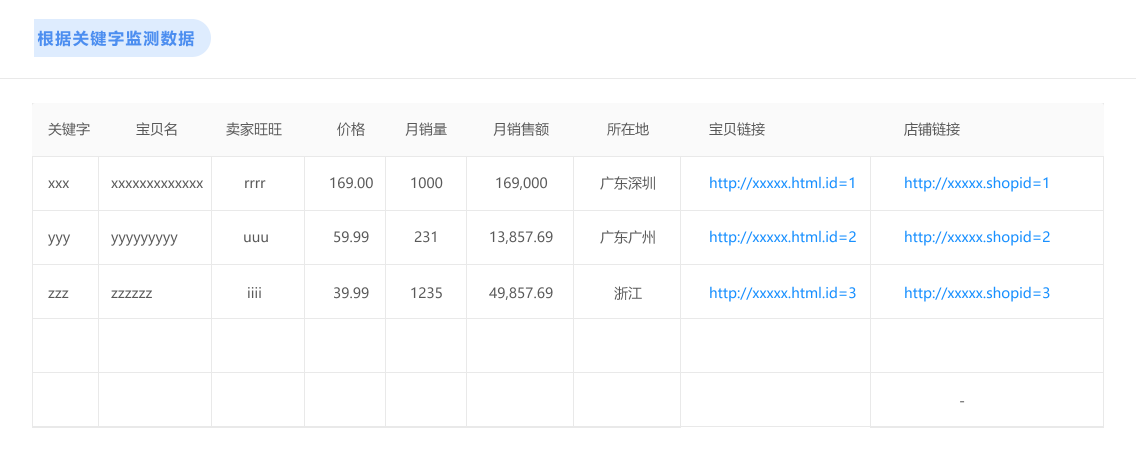
Task: Select monthly sales cell 1235
Action: coord(426,293)
